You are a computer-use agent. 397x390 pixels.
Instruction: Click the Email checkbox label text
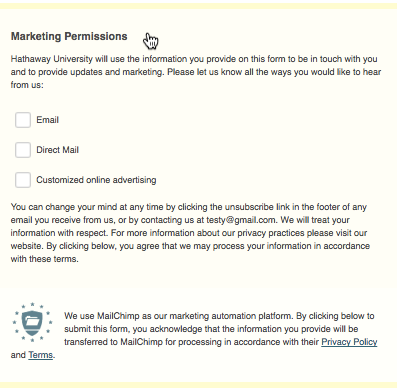click(47, 120)
